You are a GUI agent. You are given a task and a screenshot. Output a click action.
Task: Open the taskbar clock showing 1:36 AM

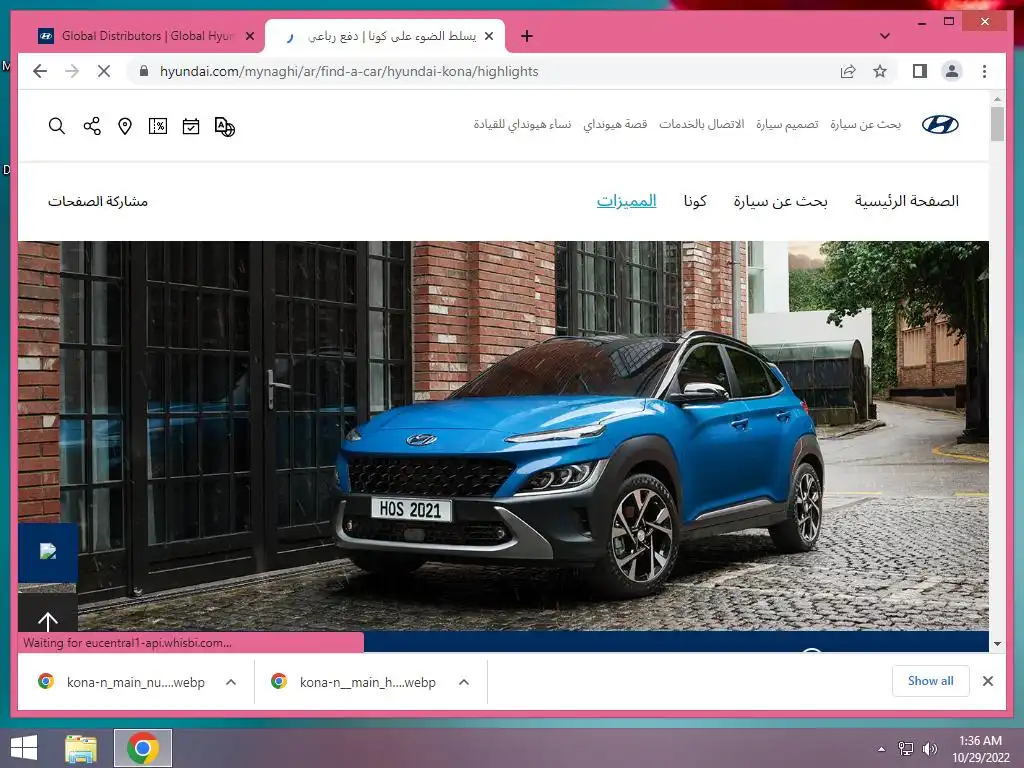click(980, 748)
